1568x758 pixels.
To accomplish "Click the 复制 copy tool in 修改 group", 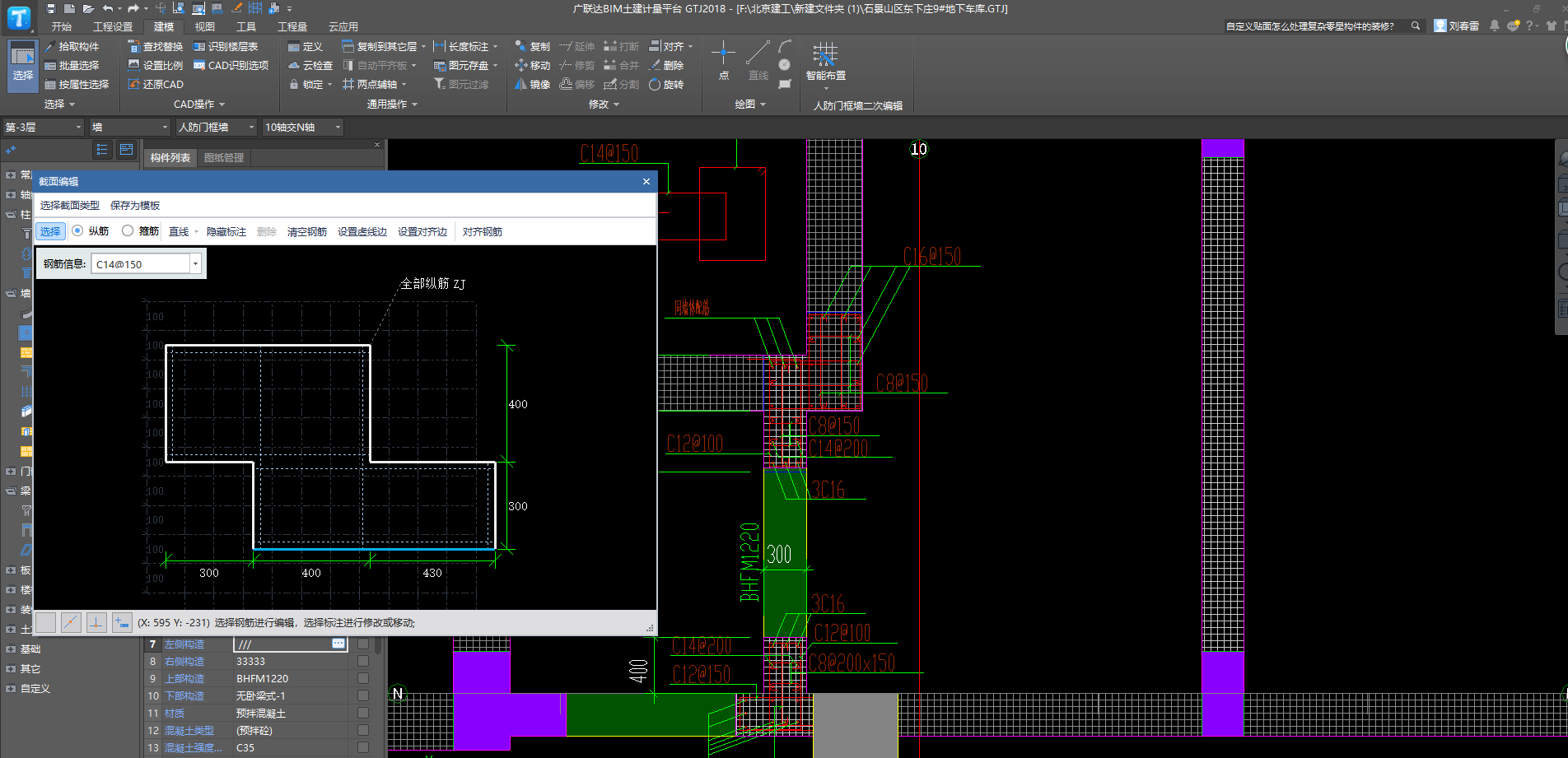I will pos(532,47).
